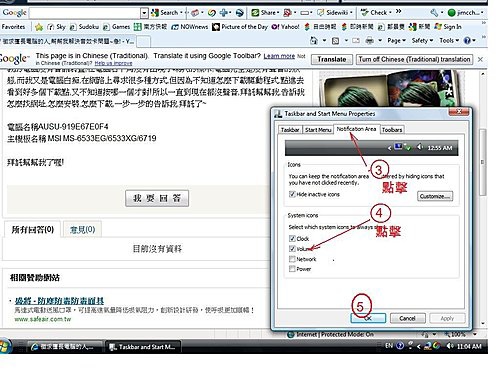Image resolution: width=500 pixels, height=375 pixels.
Task: Click the photo thumbnail on the page
Action: pyautogui.click(x=390, y=87)
